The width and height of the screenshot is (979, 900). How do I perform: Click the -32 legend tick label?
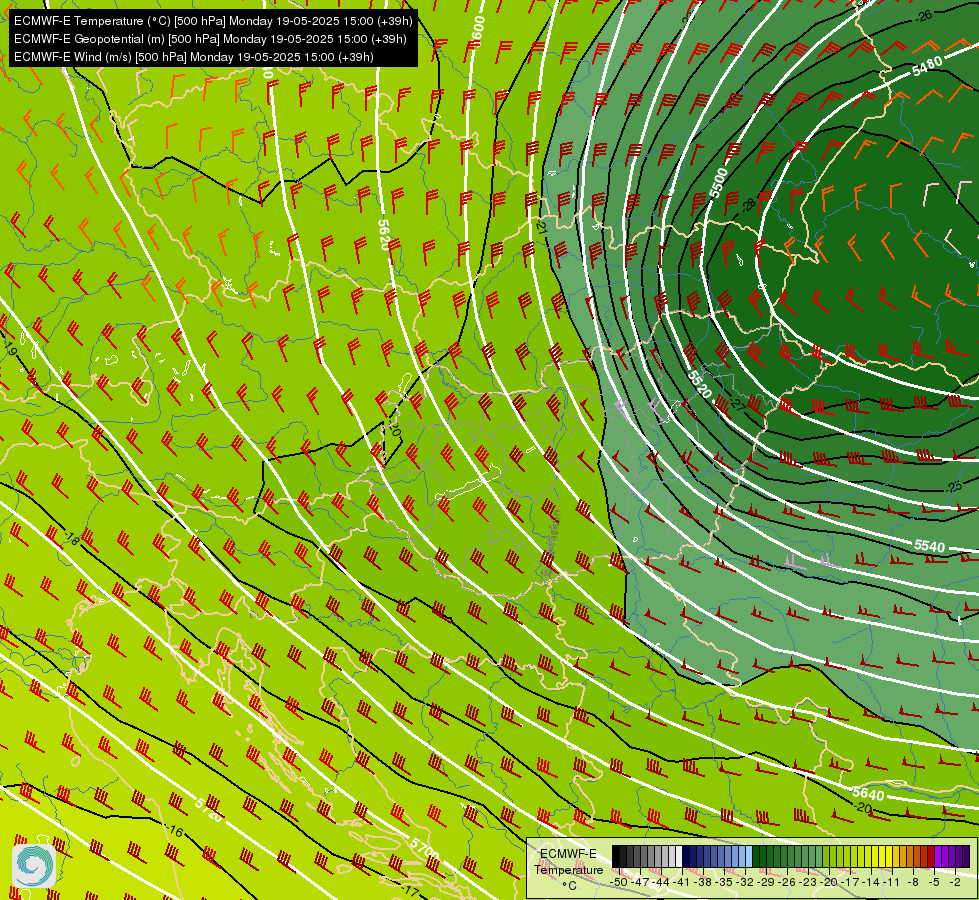point(745,882)
